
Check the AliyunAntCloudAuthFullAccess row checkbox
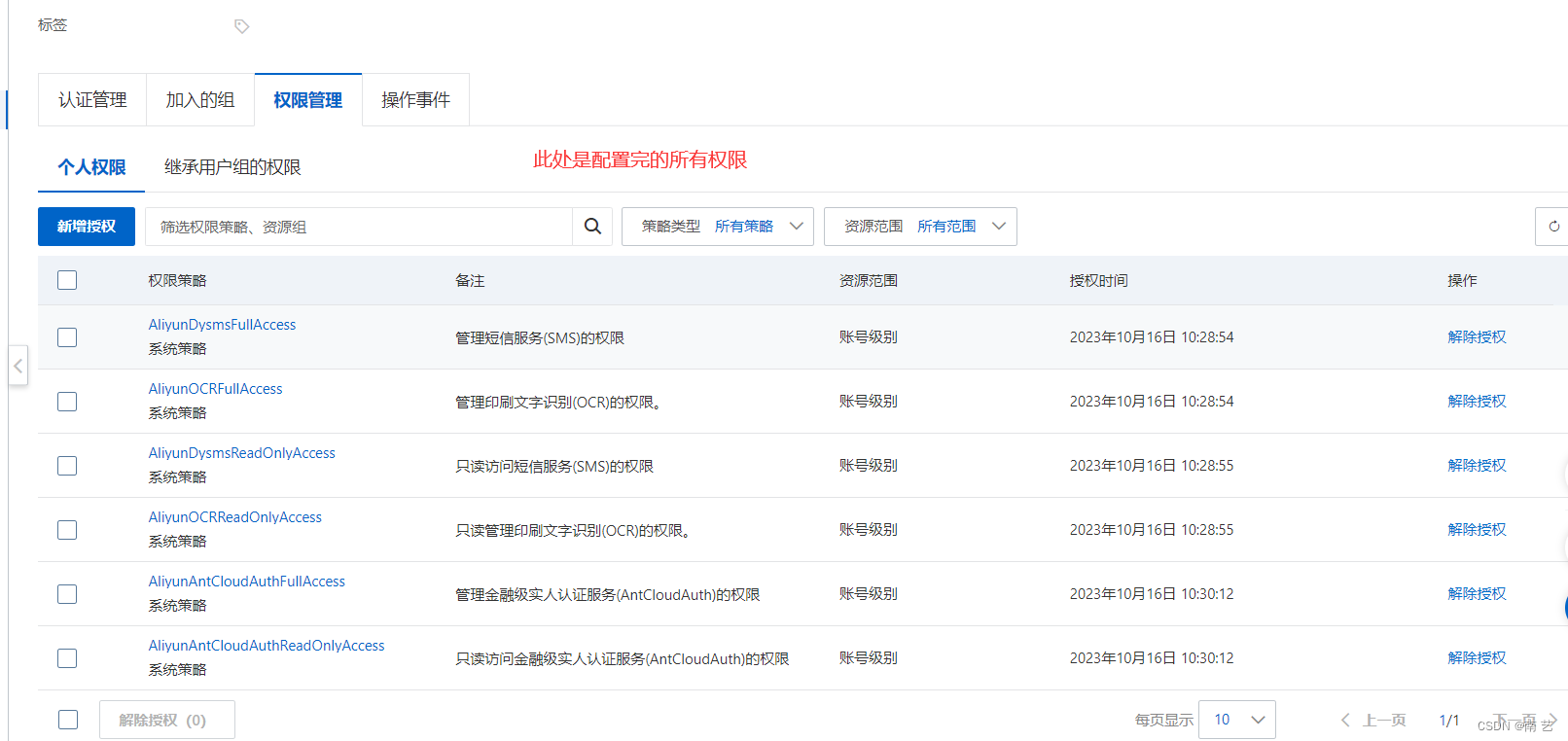pyautogui.click(x=67, y=594)
